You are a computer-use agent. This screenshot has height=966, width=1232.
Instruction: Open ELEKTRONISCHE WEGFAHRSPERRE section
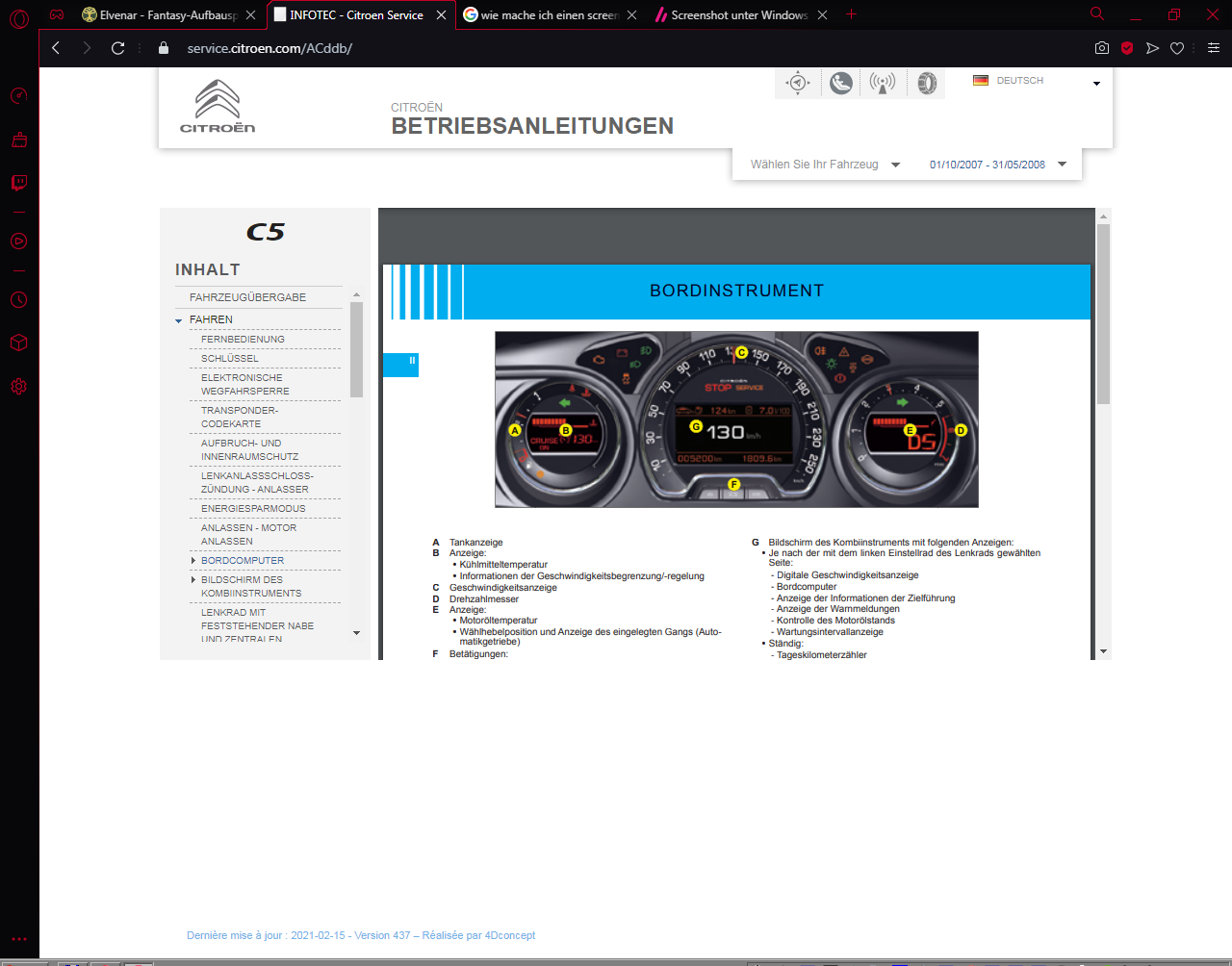pyautogui.click(x=244, y=384)
